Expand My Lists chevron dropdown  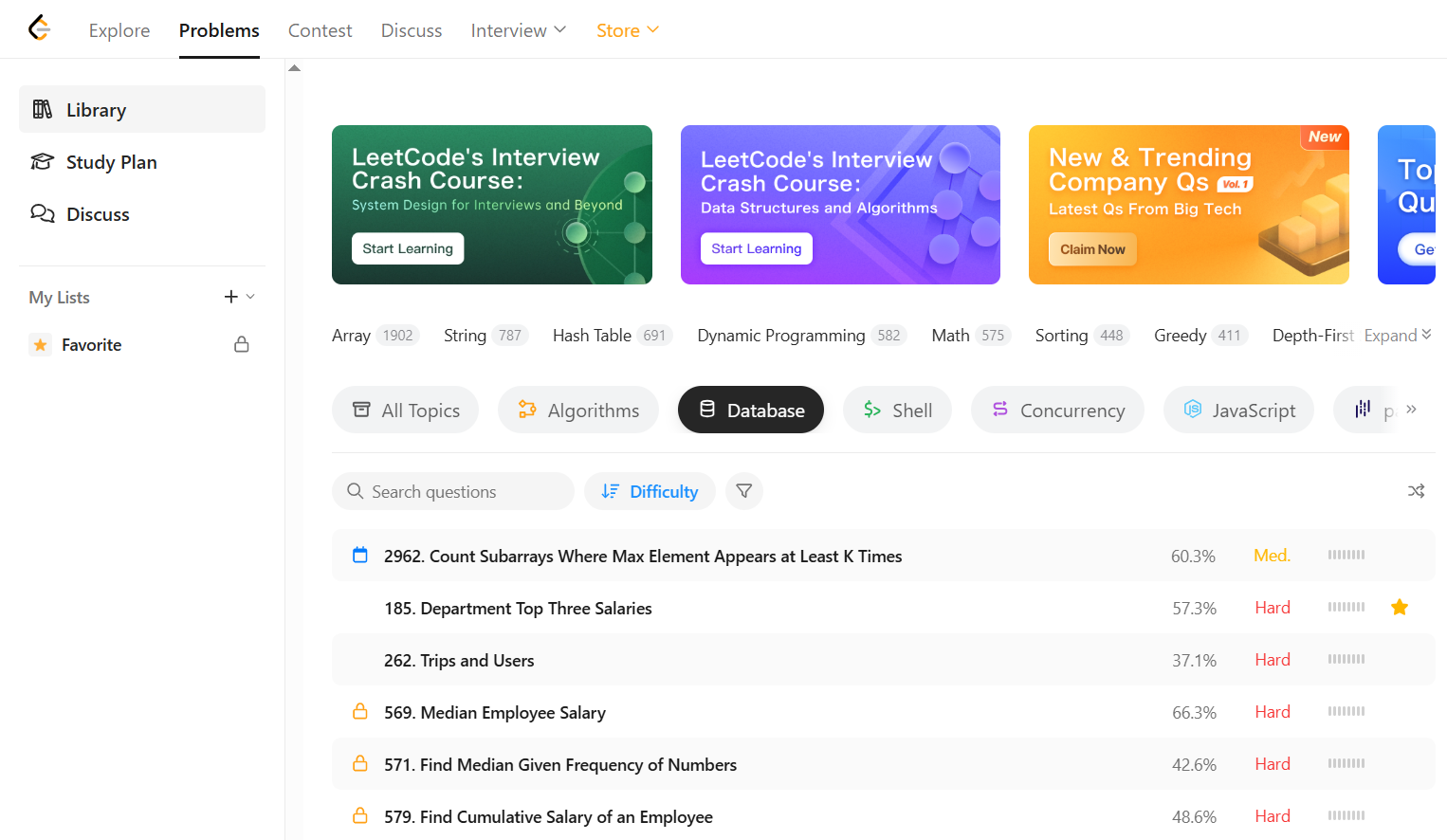pyautogui.click(x=250, y=297)
